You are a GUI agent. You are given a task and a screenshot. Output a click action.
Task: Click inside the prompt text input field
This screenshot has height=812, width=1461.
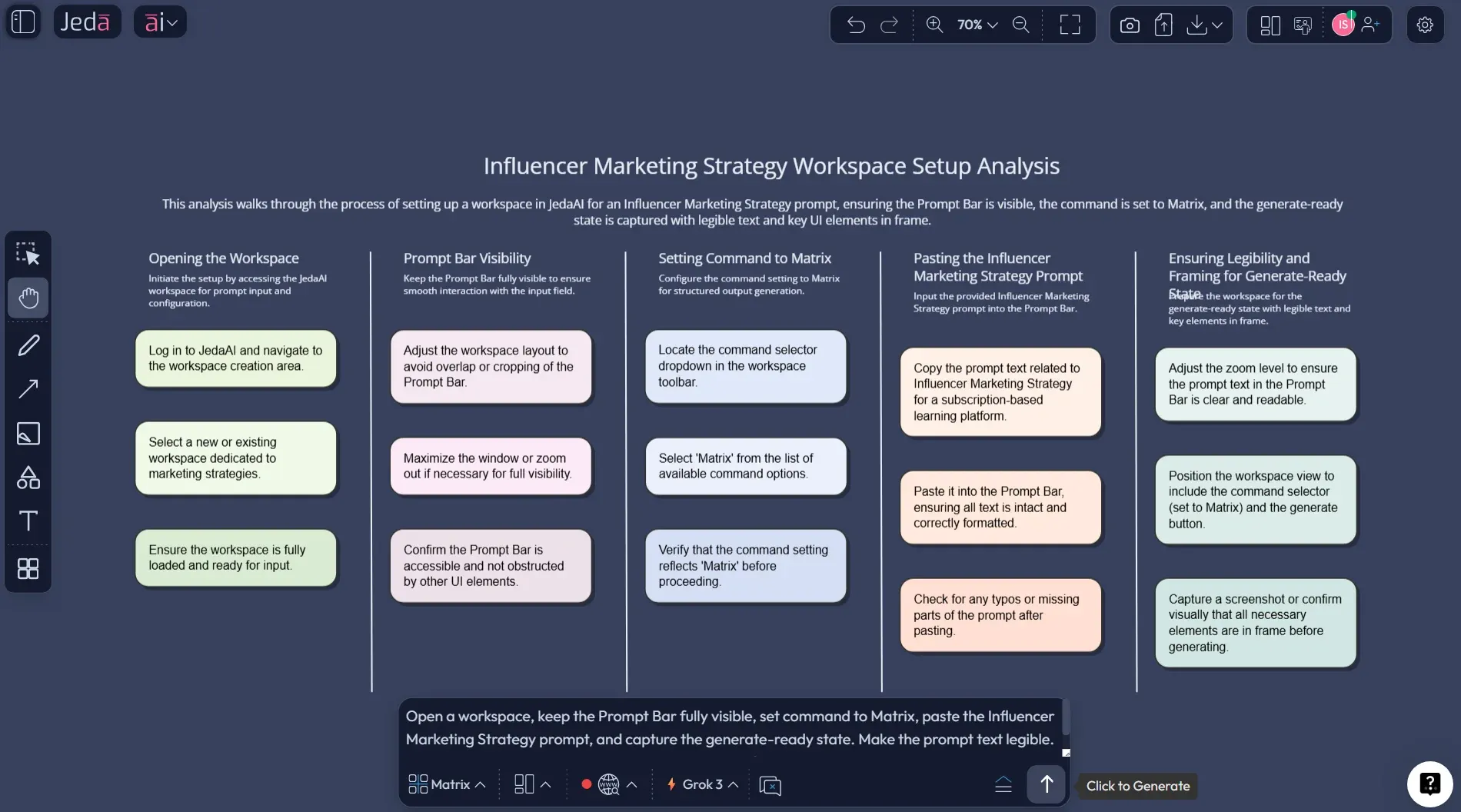pyautogui.click(x=730, y=727)
